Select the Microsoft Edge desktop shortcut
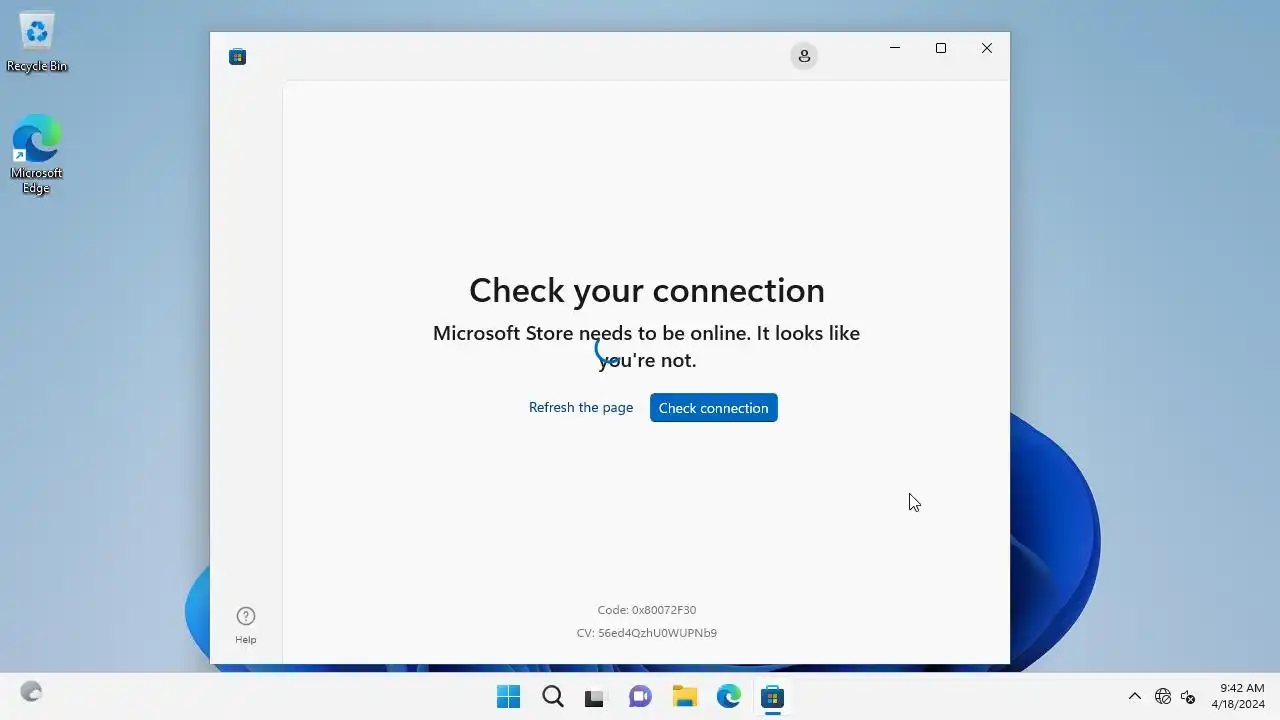The image size is (1280, 720). click(37, 153)
